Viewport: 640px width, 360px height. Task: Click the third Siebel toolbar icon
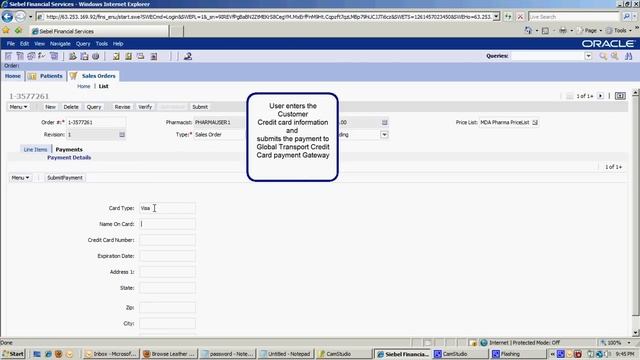pyautogui.click(x=31, y=56)
